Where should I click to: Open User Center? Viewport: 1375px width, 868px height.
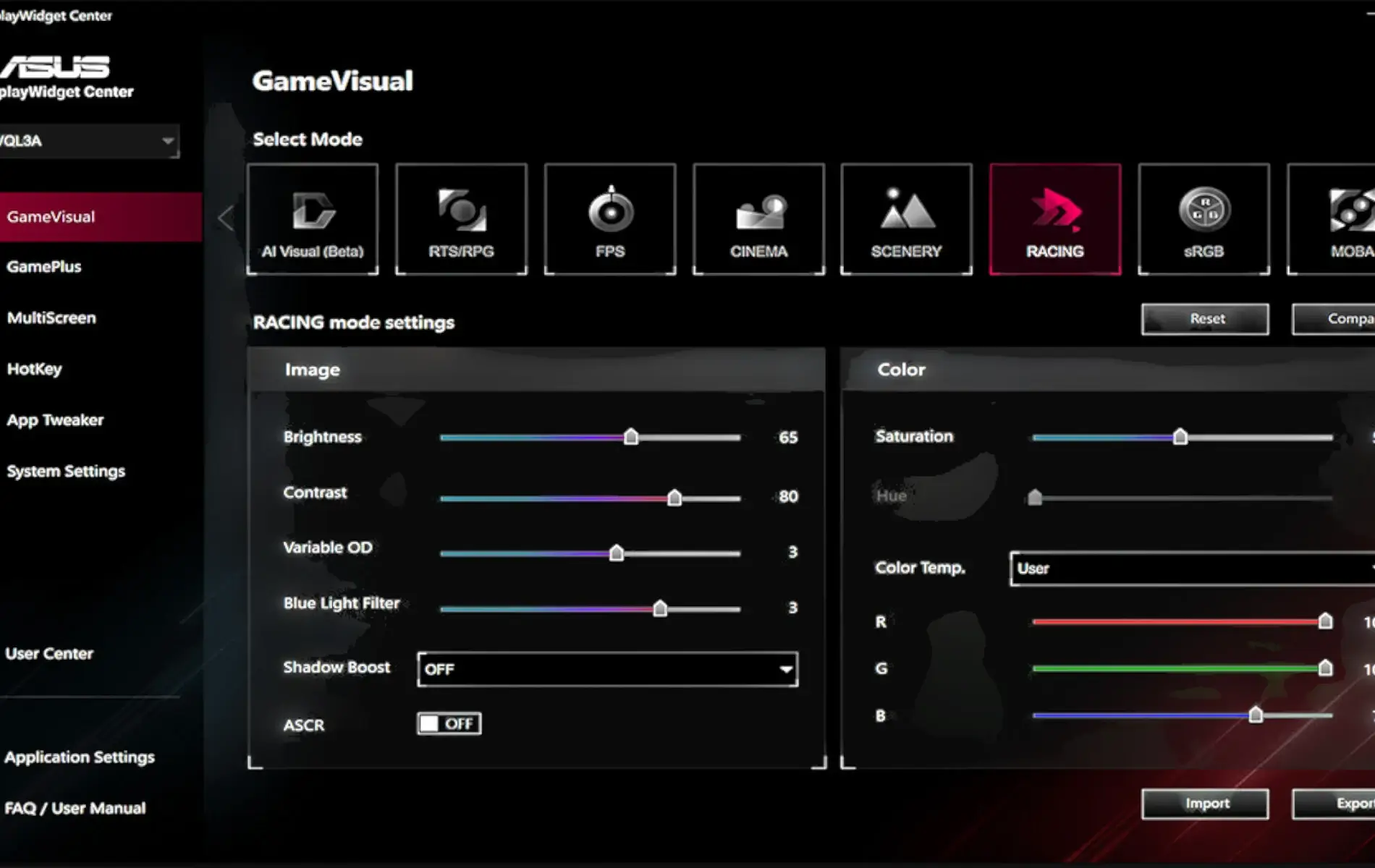[x=49, y=654]
